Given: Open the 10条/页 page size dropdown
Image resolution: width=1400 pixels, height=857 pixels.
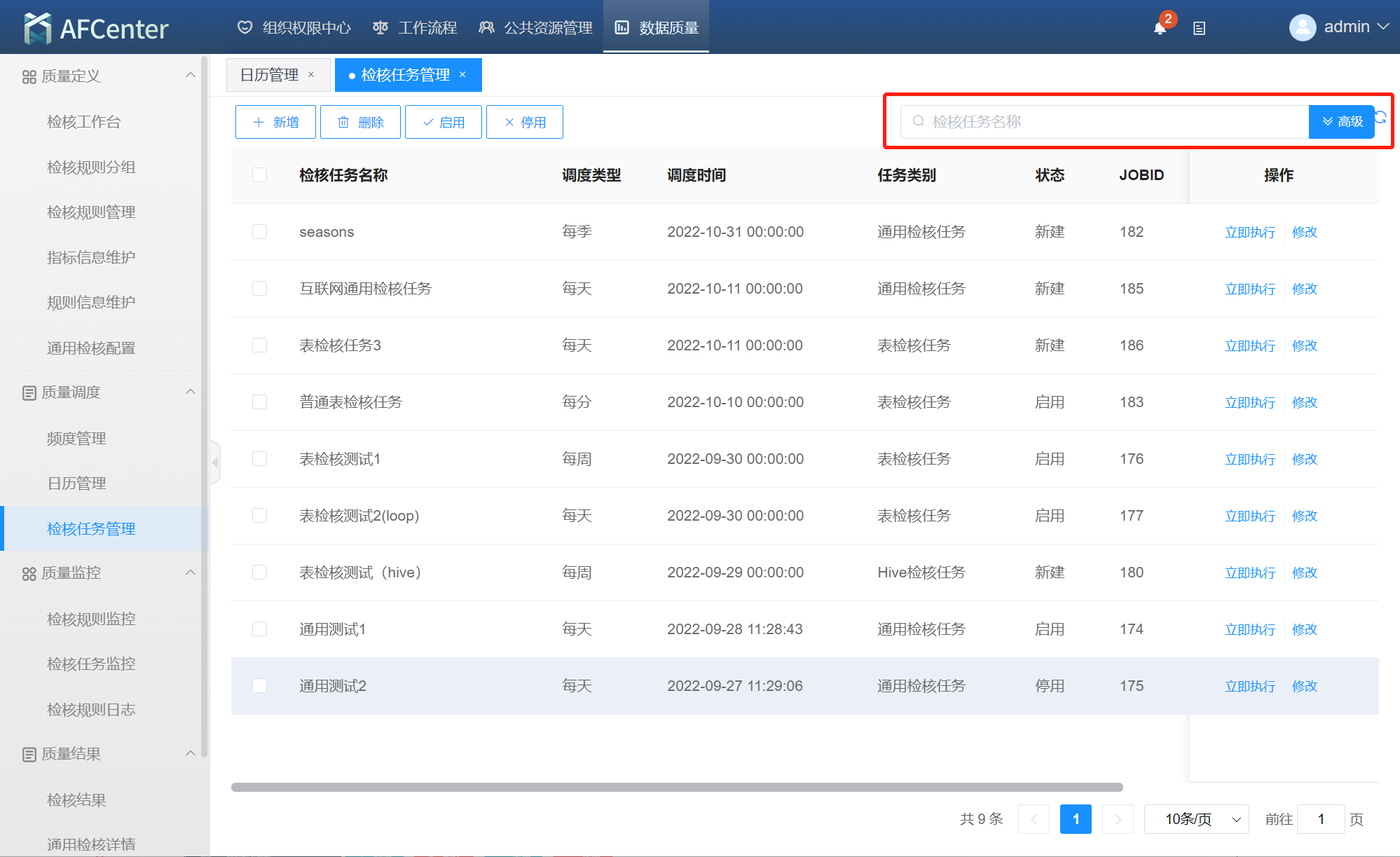Looking at the screenshot, I should point(1196,819).
